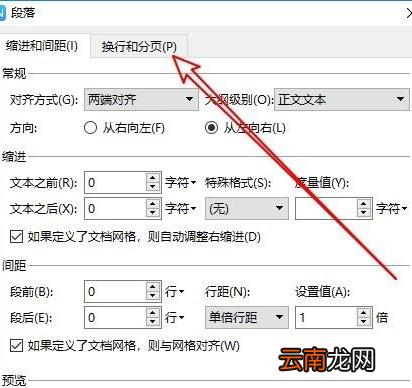Open the 大纲级别 dropdown showing 正文文本

pos(342,99)
